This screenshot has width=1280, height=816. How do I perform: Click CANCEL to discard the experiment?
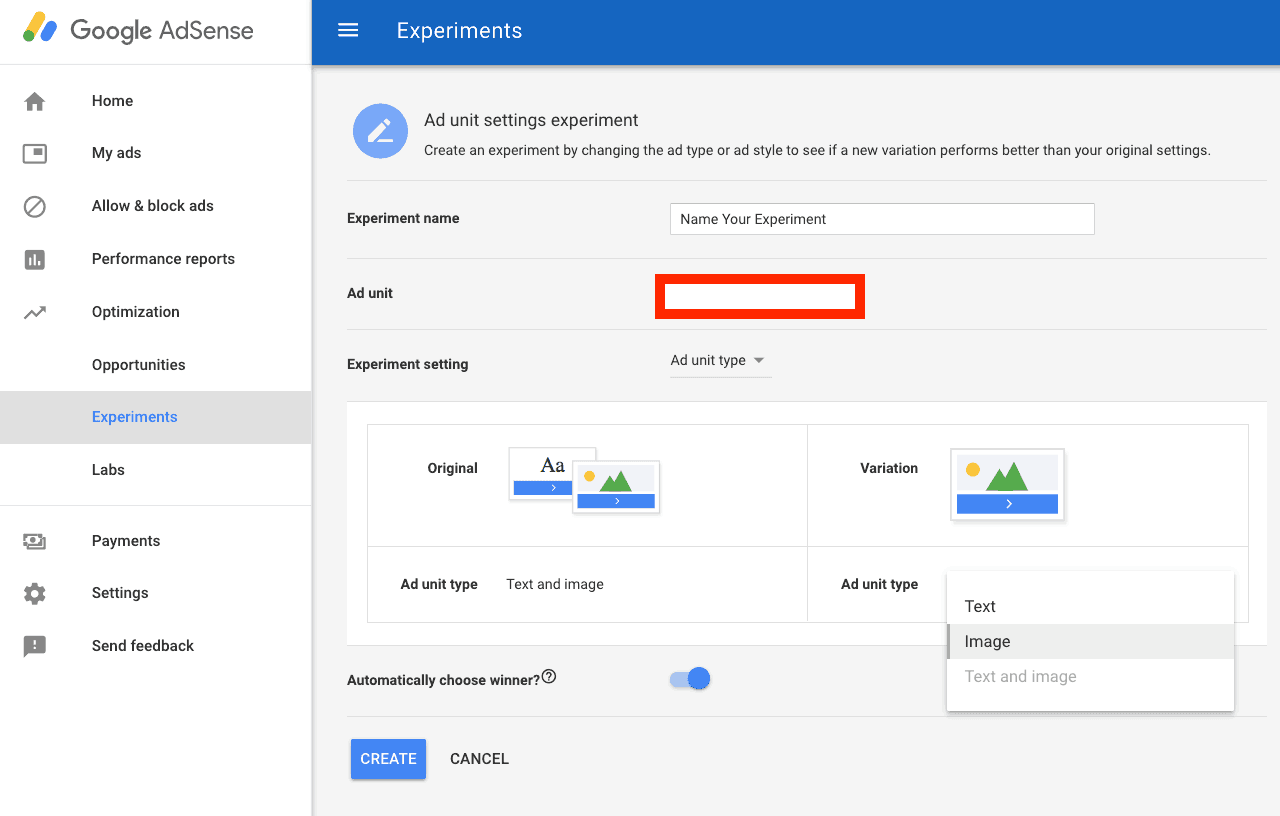(x=479, y=759)
